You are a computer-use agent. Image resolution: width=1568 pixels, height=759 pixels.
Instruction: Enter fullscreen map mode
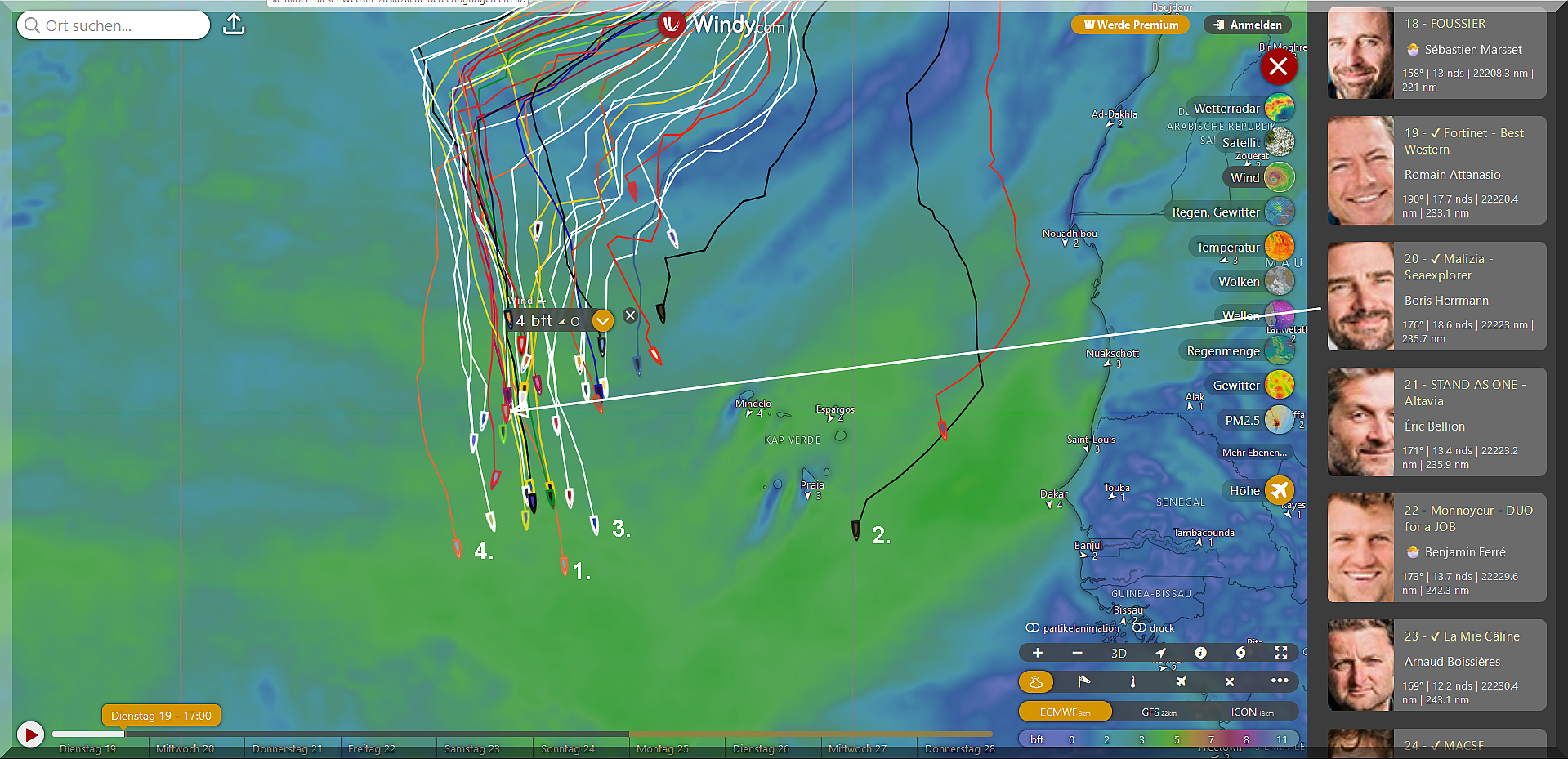tap(1280, 653)
